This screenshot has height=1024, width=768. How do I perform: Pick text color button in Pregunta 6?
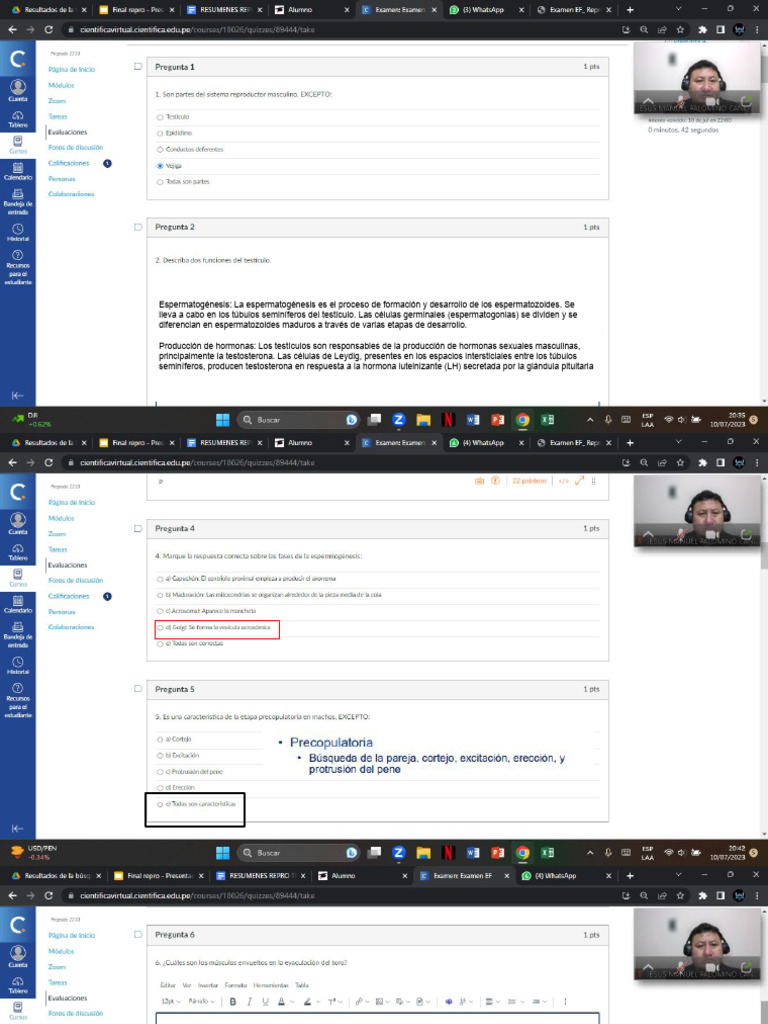click(281, 1001)
